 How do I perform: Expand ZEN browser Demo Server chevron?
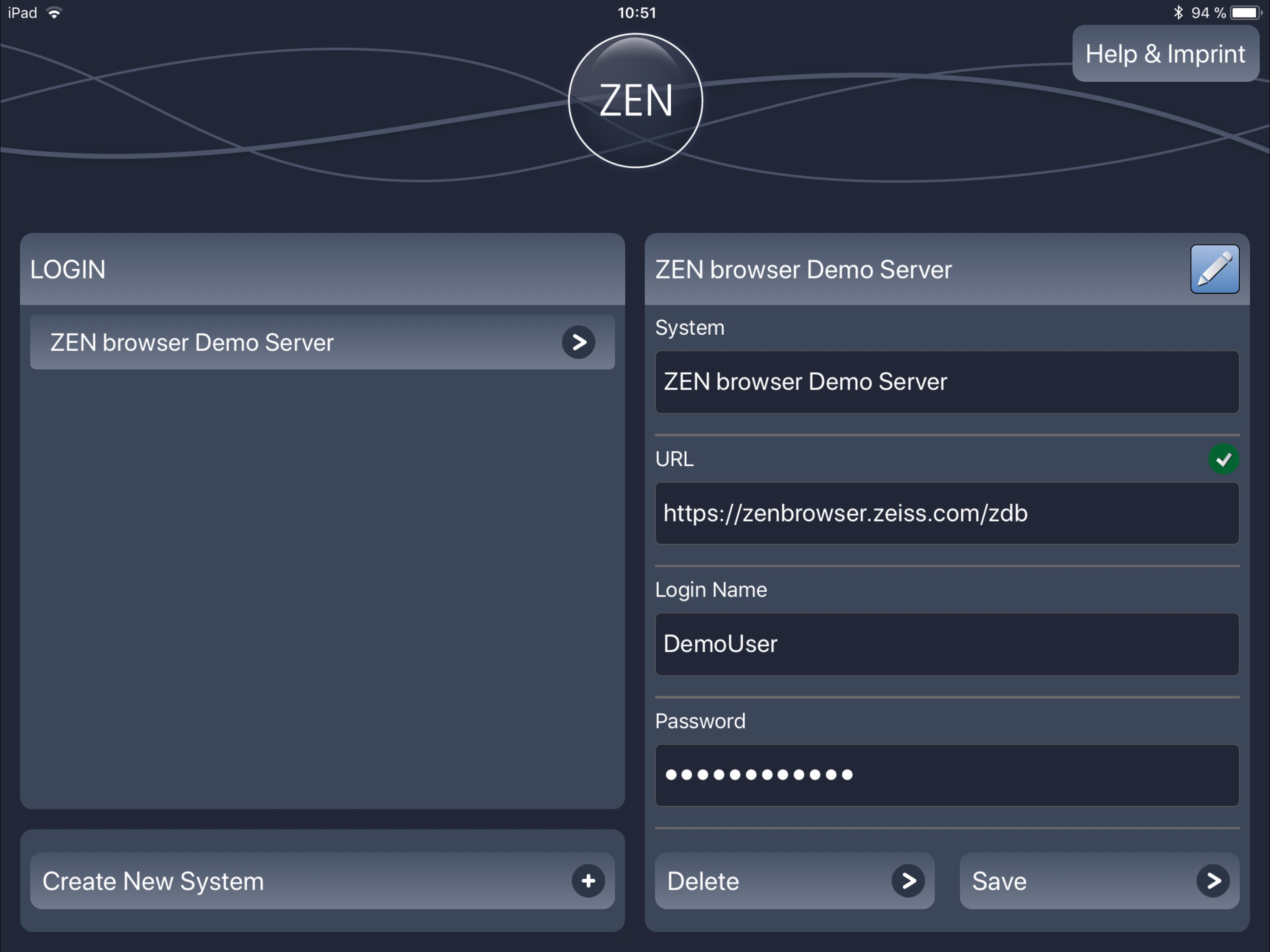(x=578, y=343)
